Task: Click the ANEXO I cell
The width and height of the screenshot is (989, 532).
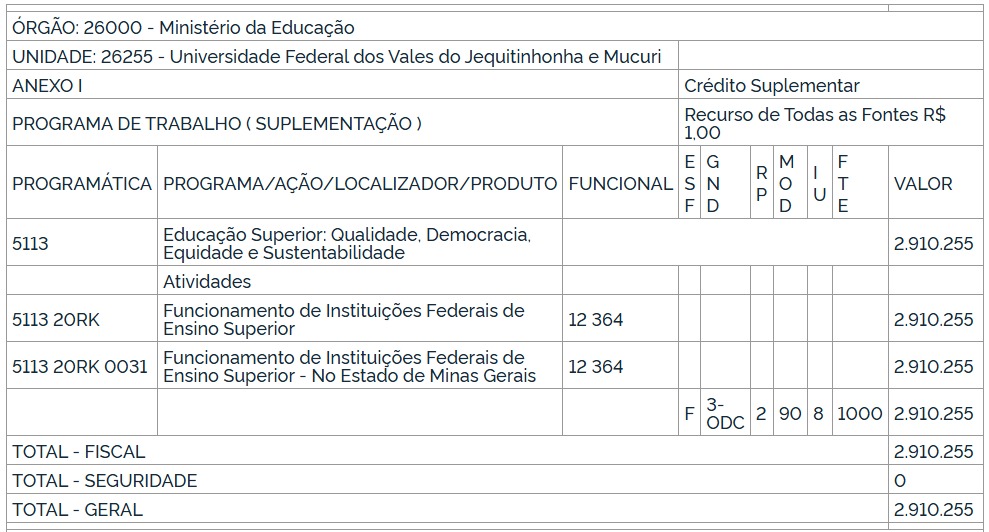Action: pyautogui.click(x=48, y=86)
